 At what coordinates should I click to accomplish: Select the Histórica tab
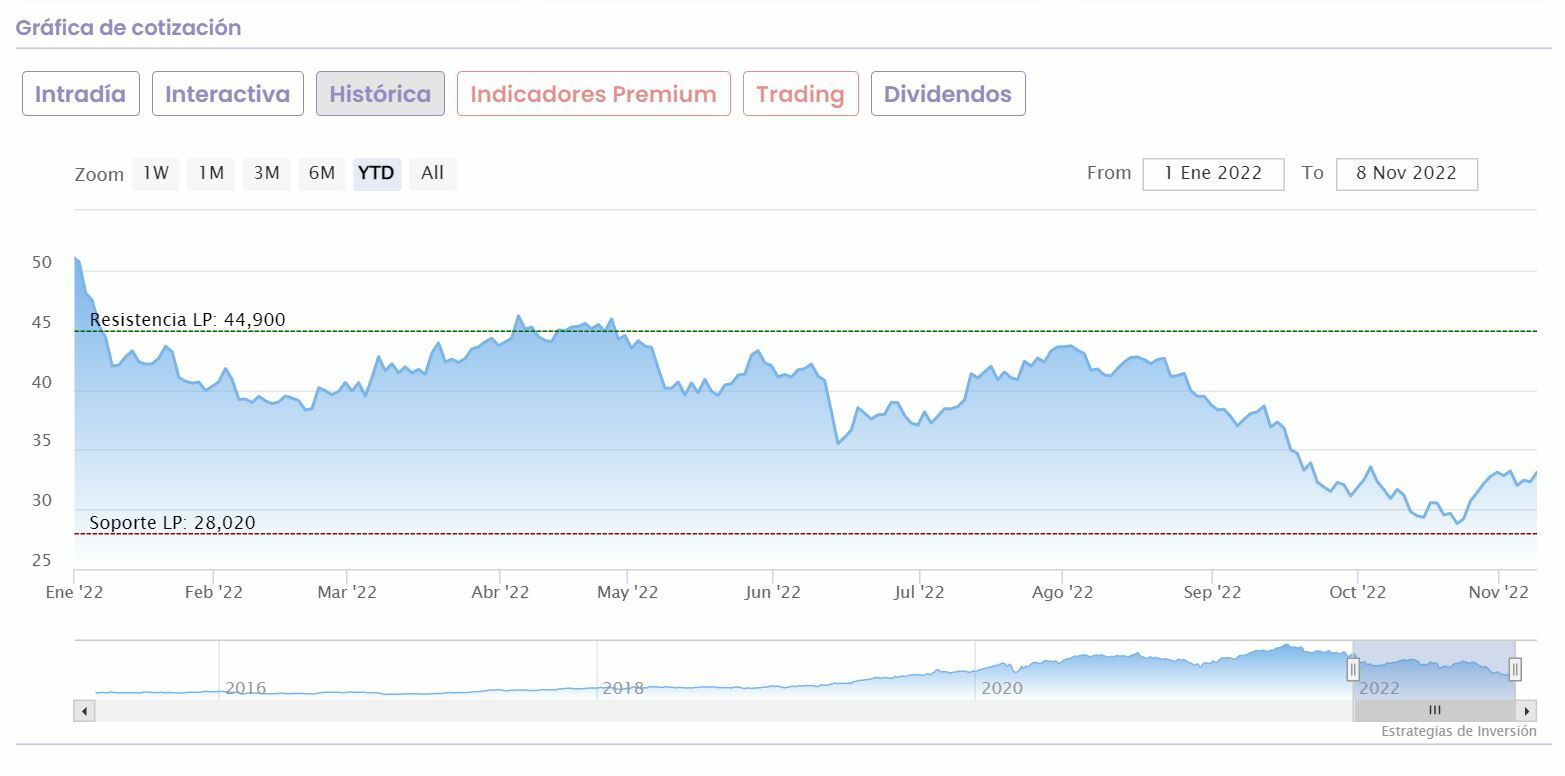(380, 94)
